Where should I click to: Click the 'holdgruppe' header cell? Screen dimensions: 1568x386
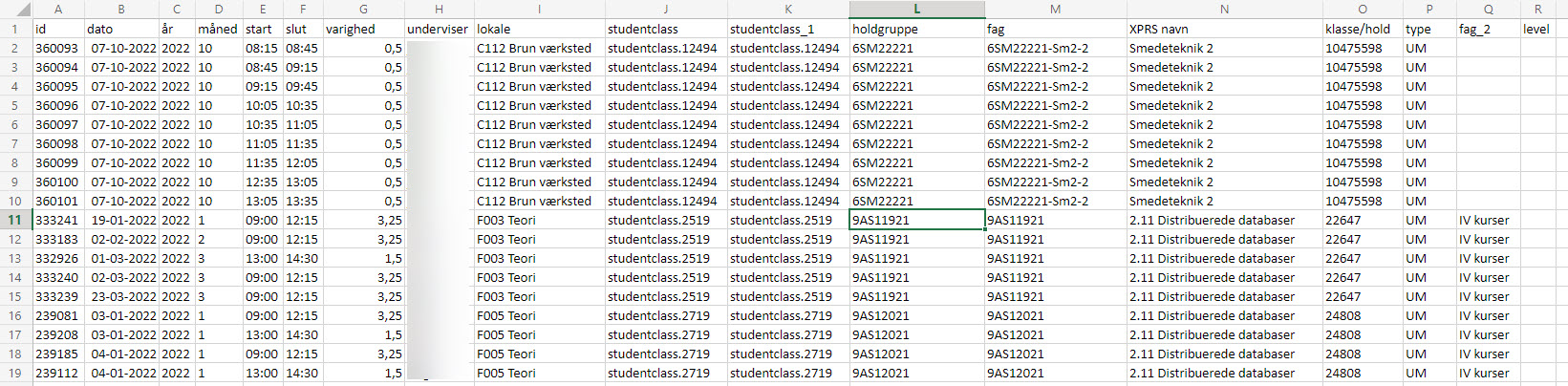pyautogui.click(x=916, y=29)
